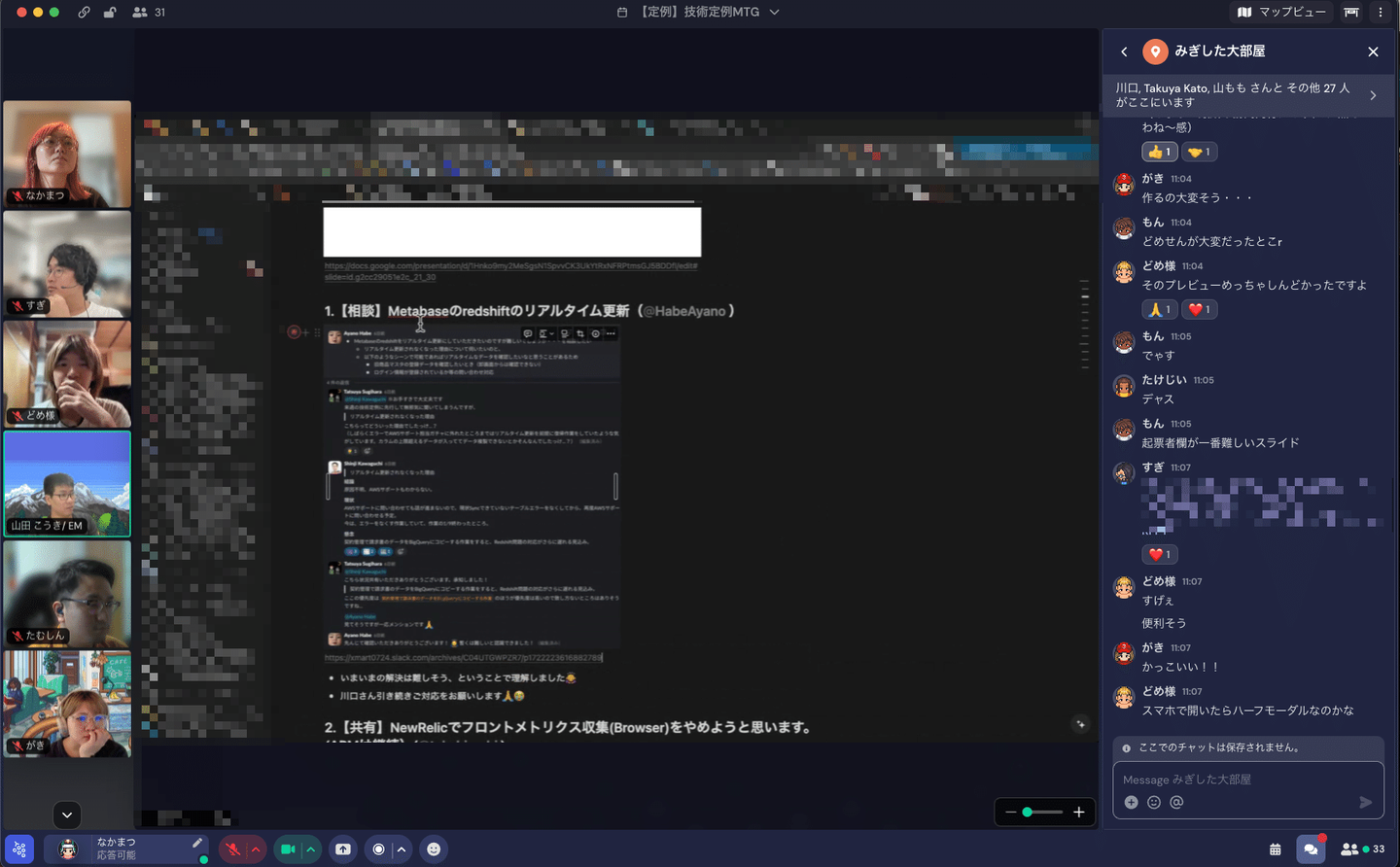
Task: Open the emoji reactions button in bottom bar
Action: (434, 850)
